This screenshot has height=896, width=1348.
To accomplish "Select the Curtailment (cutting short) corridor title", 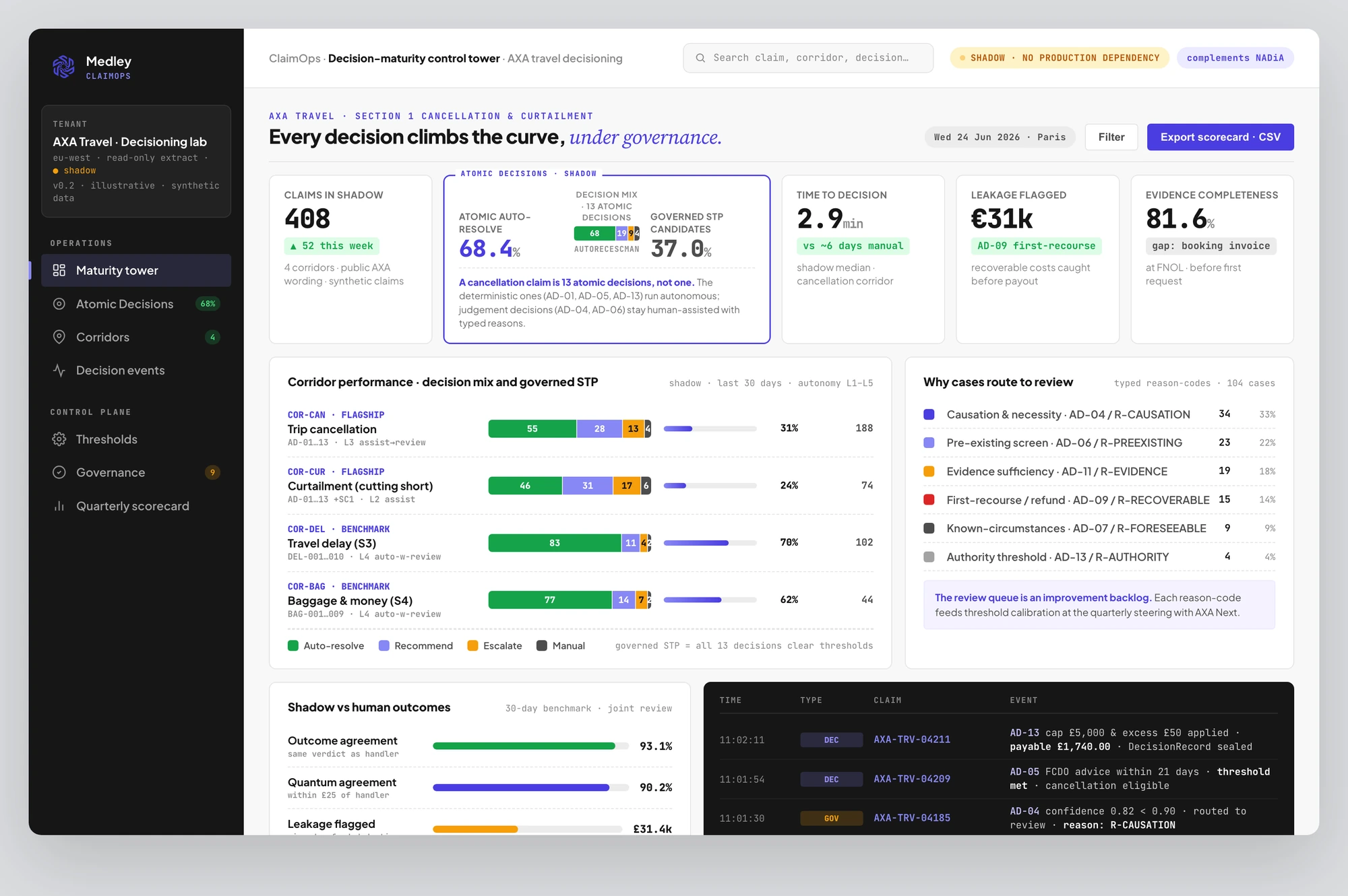I will (x=361, y=486).
